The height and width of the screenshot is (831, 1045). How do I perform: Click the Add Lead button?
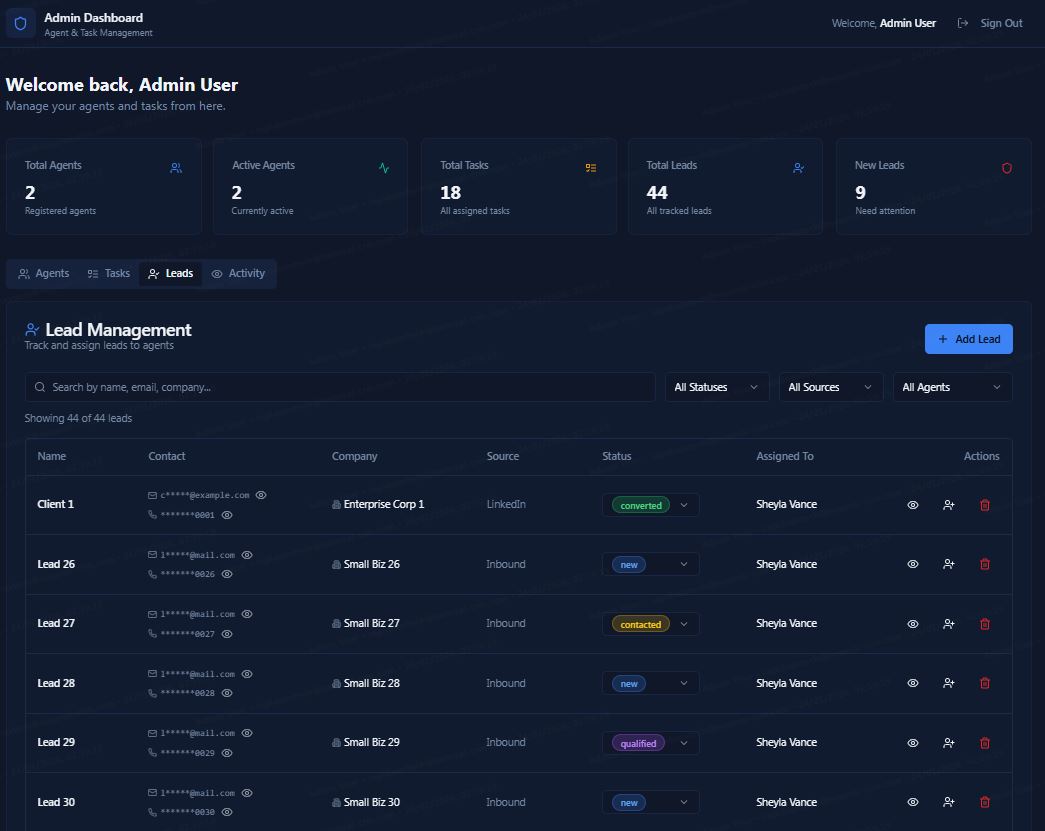[x=968, y=339]
